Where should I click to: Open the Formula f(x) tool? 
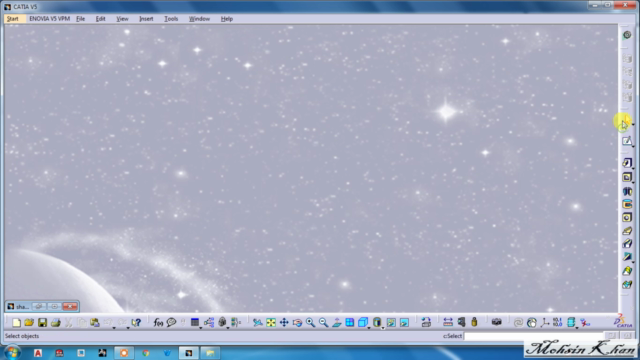point(158,322)
